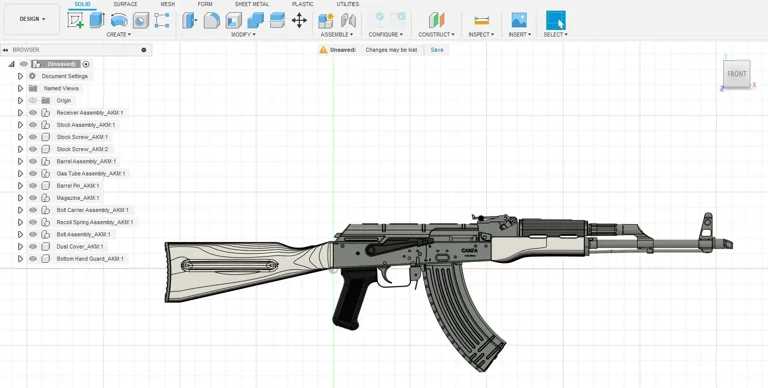The height and width of the screenshot is (388, 768).
Task: Toggle visibility of the root Unsaved component
Action: pos(24,64)
